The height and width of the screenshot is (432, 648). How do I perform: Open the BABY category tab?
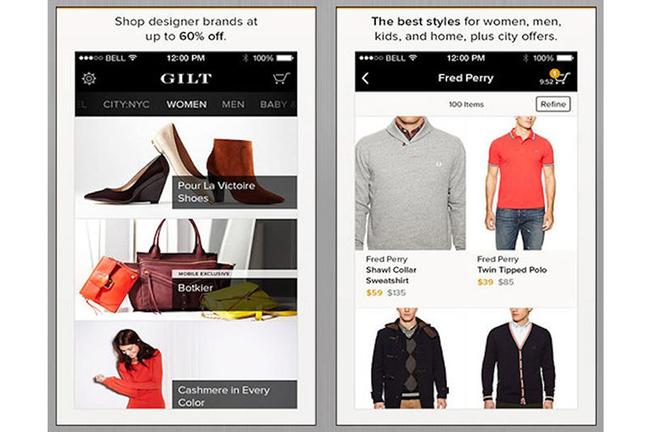(x=274, y=104)
